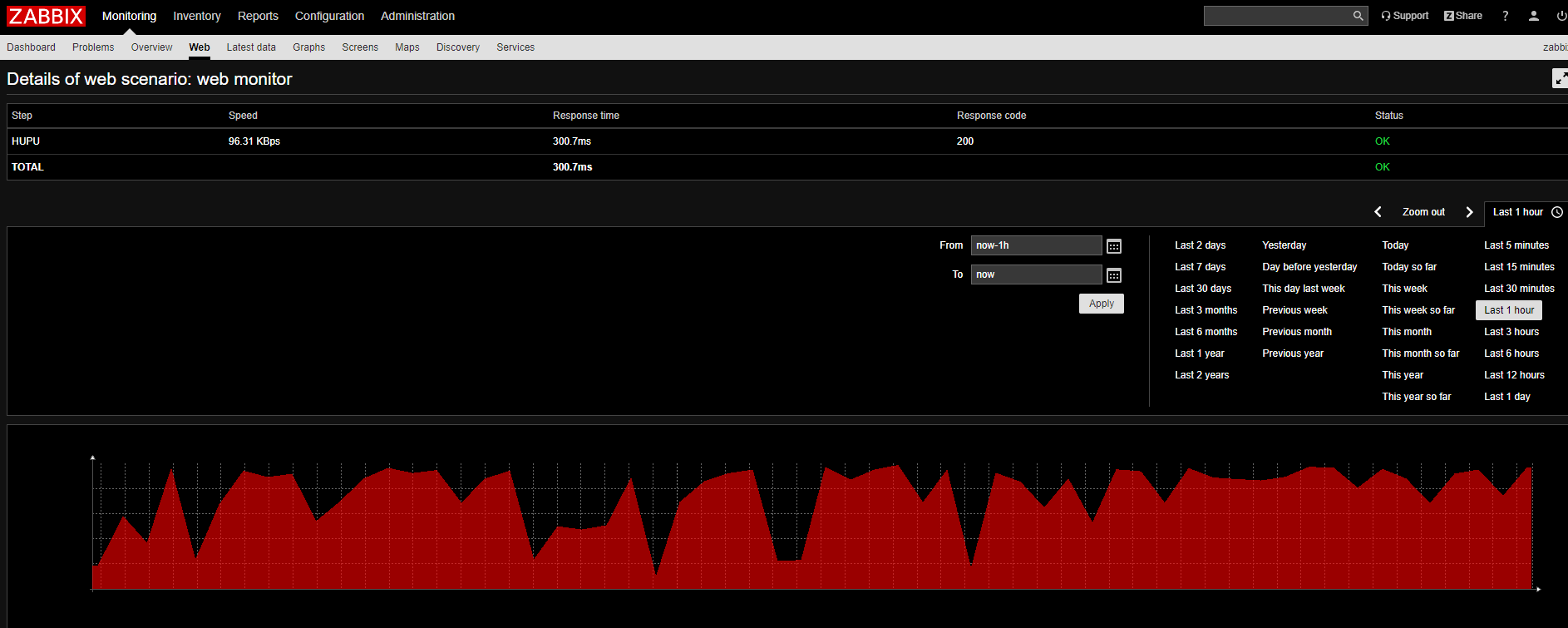Image resolution: width=1568 pixels, height=628 pixels.
Task: Go to the Screens submenu
Action: pos(360,47)
